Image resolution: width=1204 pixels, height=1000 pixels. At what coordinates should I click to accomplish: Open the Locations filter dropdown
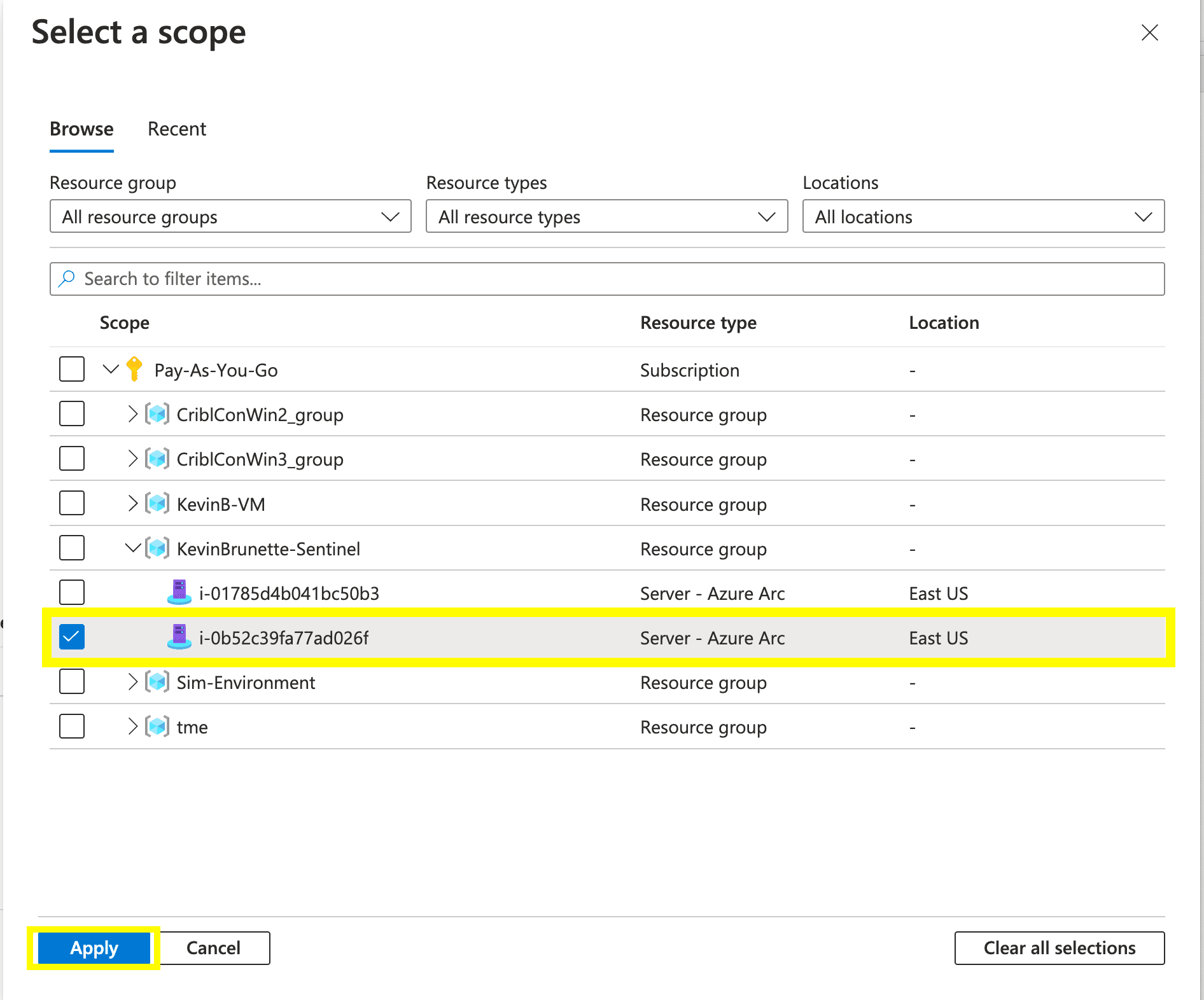(983, 217)
